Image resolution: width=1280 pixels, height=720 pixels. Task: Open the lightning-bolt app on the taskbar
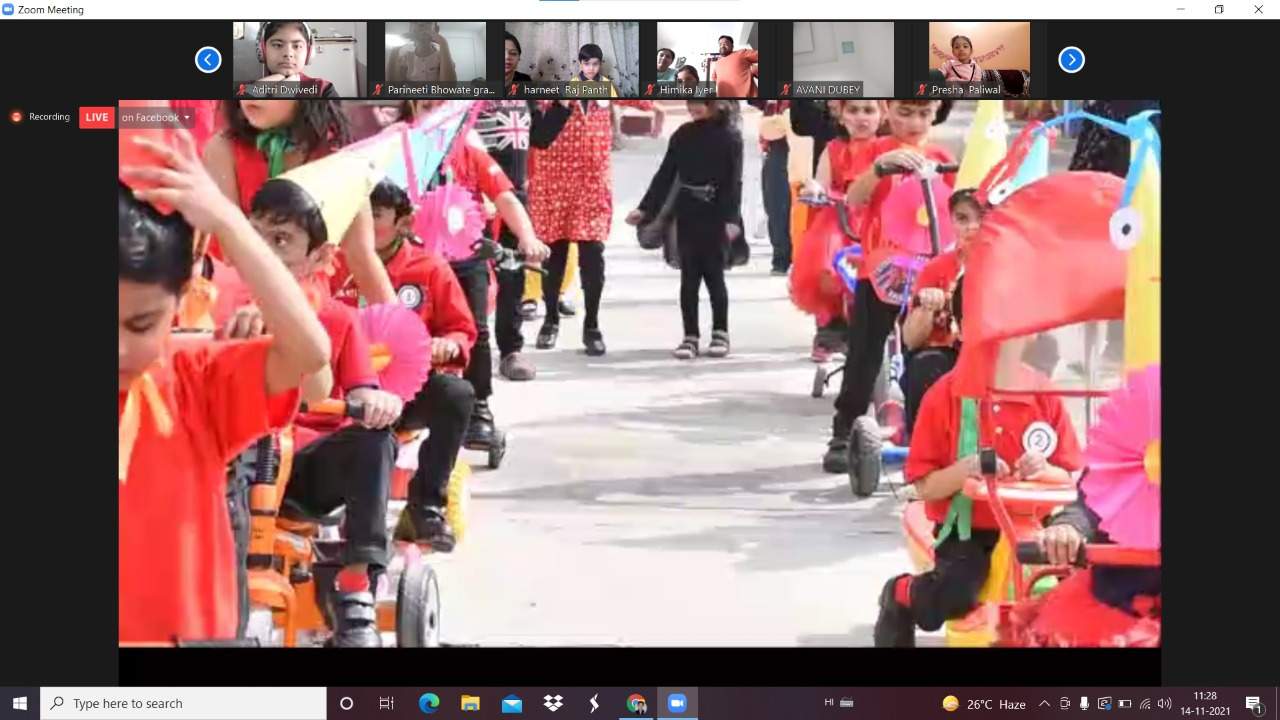click(x=594, y=703)
